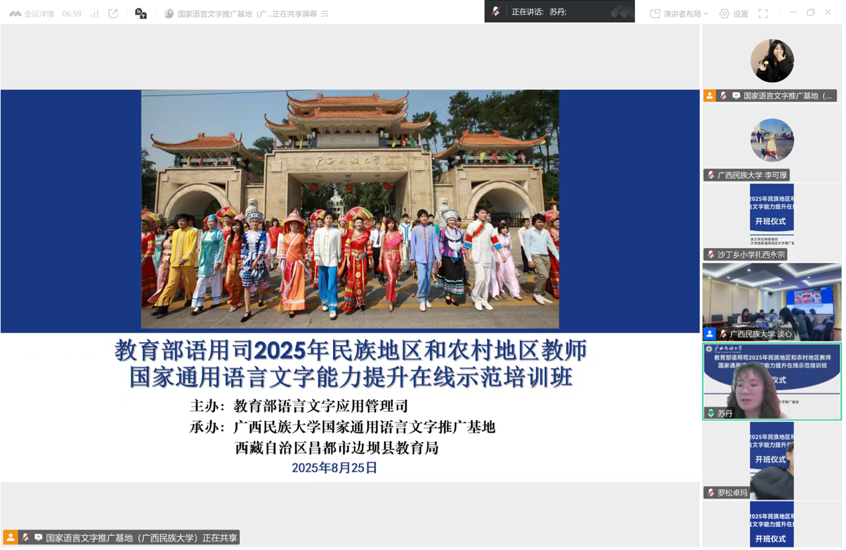Open 设置 settings
Screen dimensions: 846x550
click(734, 14)
